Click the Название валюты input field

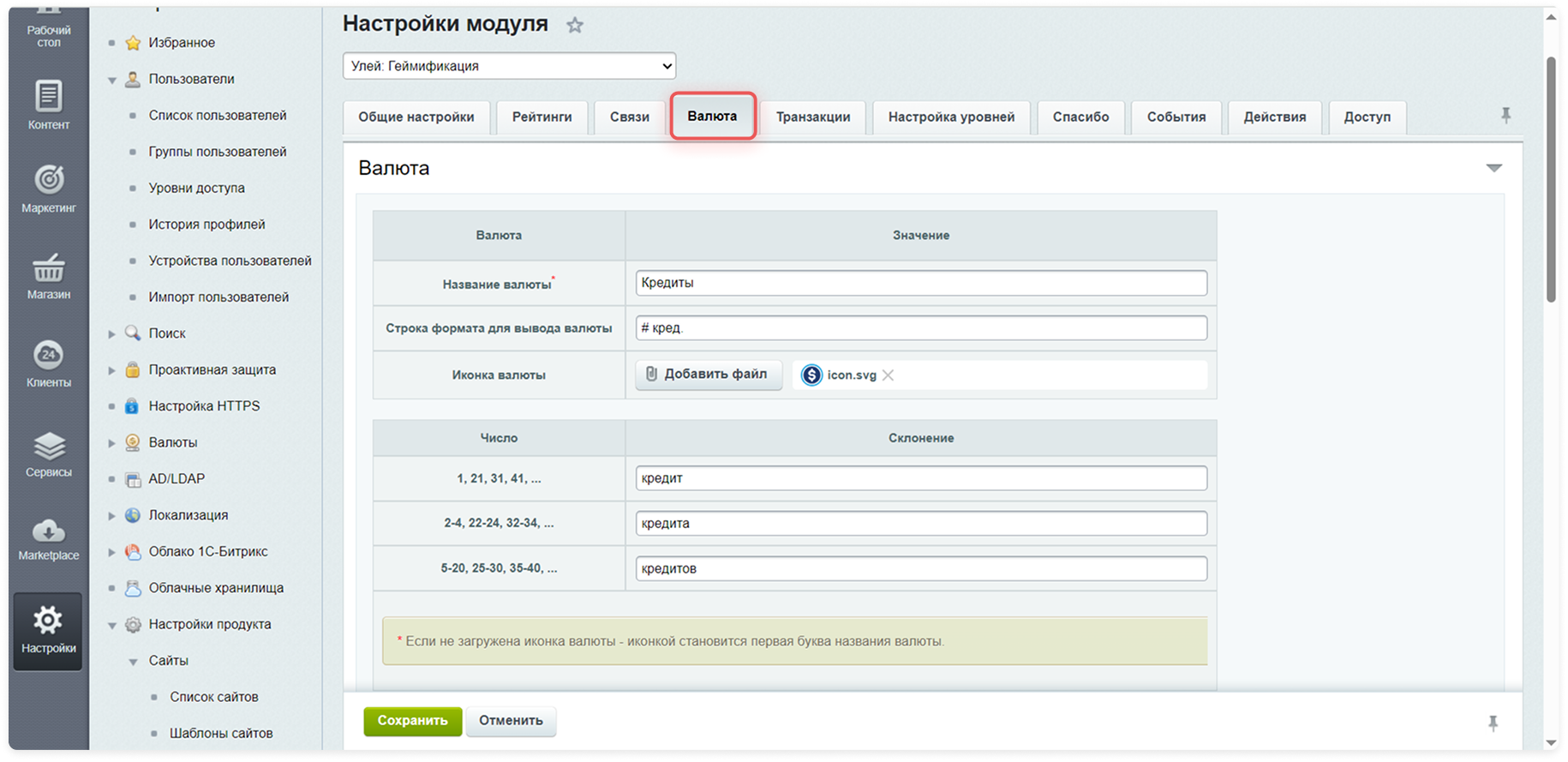pos(920,283)
